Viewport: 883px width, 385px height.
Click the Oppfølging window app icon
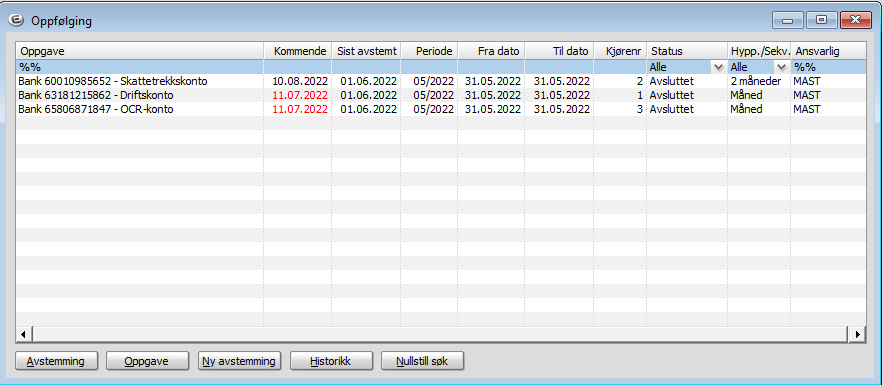click(16, 21)
